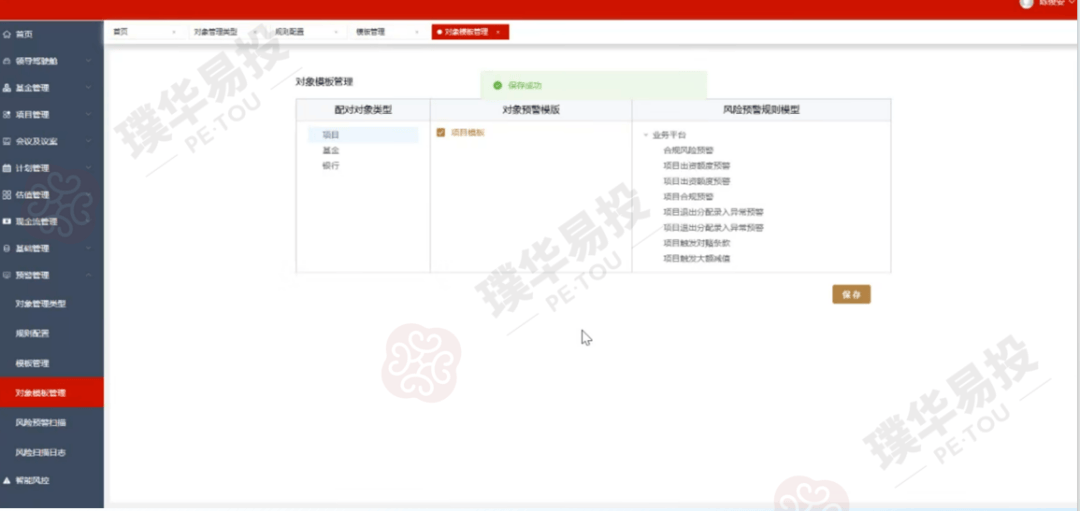This screenshot has height=511, width=1080.
Task: Collapse the 预警管理 sidebar menu
Action: point(89,275)
